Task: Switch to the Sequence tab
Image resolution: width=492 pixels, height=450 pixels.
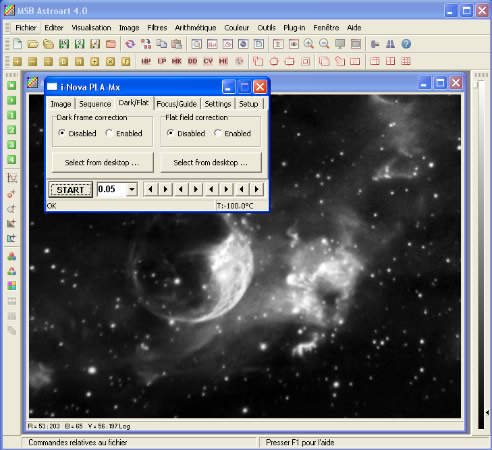Action: (x=95, y=104)
